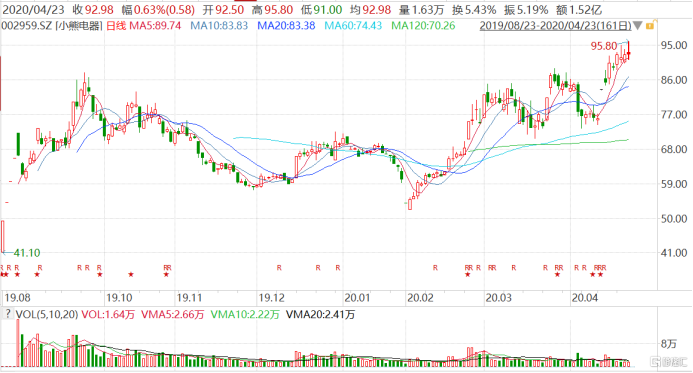Click the average price 均92.98
Screen dimensions: 693x373
(371, 10)
